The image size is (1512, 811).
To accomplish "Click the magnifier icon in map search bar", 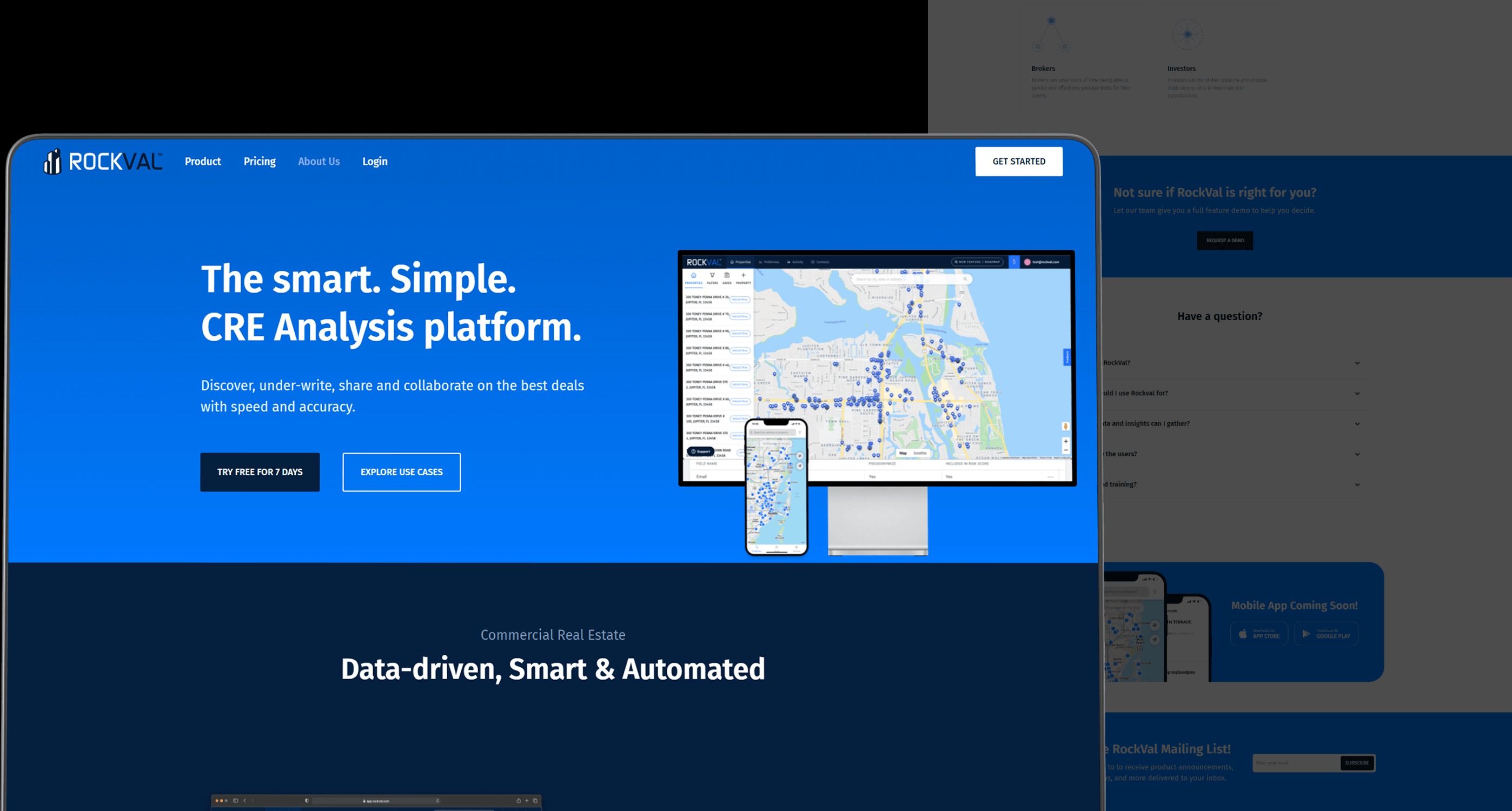I will [965, 280].
